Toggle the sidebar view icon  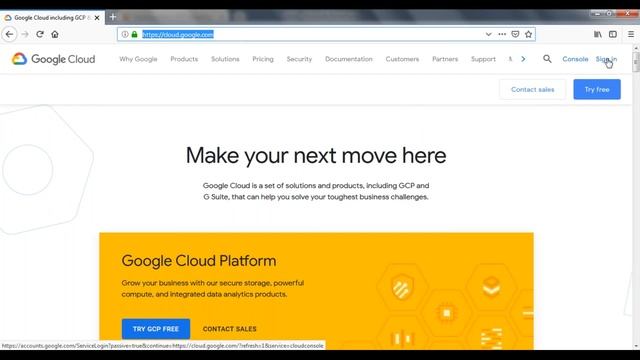pyautogui.click(x=613, y=34)
